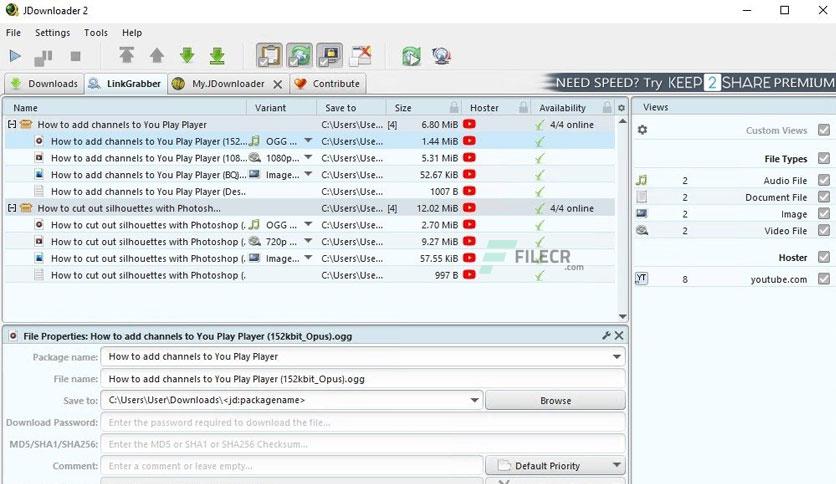Switch to the Downloads tab
Image resolution: width=836 pixels, height=484 pixels.
43,84
